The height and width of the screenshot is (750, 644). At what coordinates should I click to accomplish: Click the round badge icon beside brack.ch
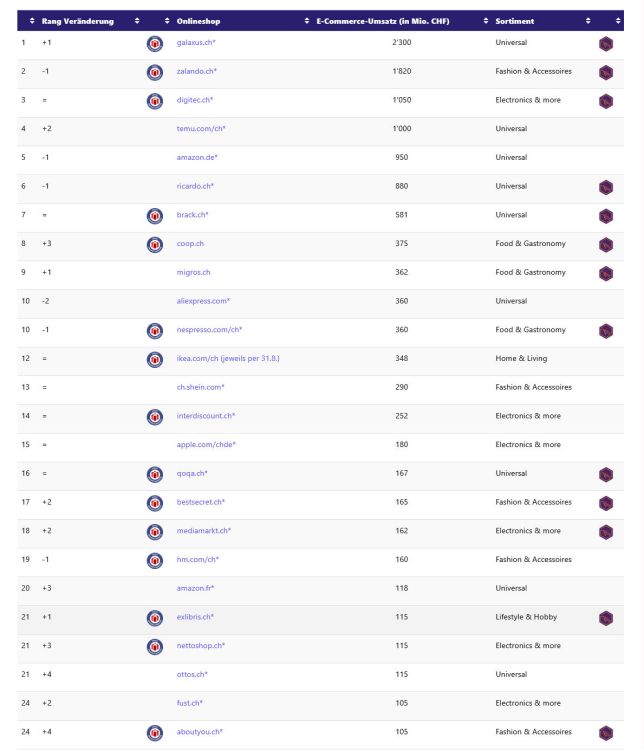click(155, 216)
